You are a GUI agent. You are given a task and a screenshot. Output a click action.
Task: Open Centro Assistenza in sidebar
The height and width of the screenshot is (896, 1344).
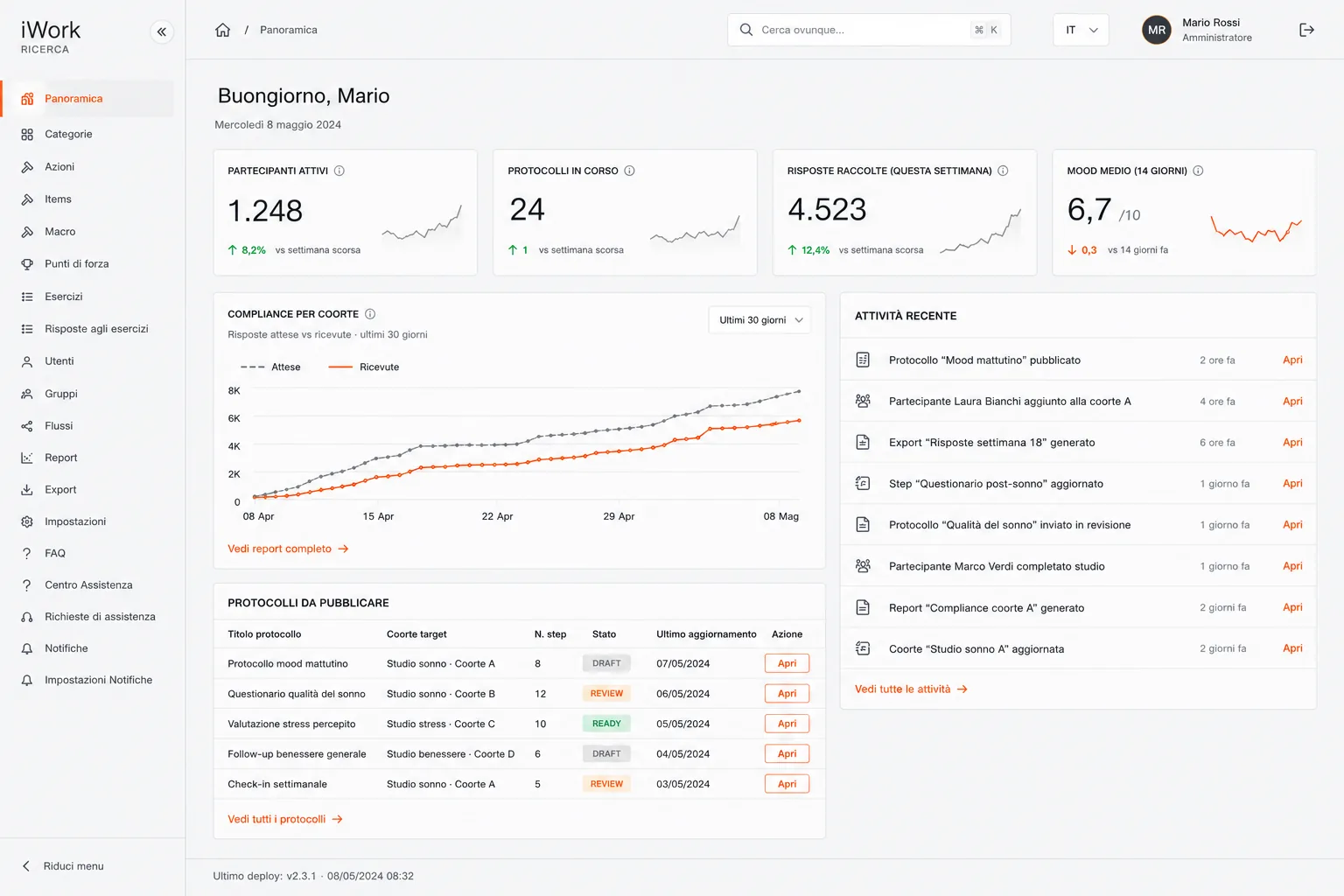[87, 584]
